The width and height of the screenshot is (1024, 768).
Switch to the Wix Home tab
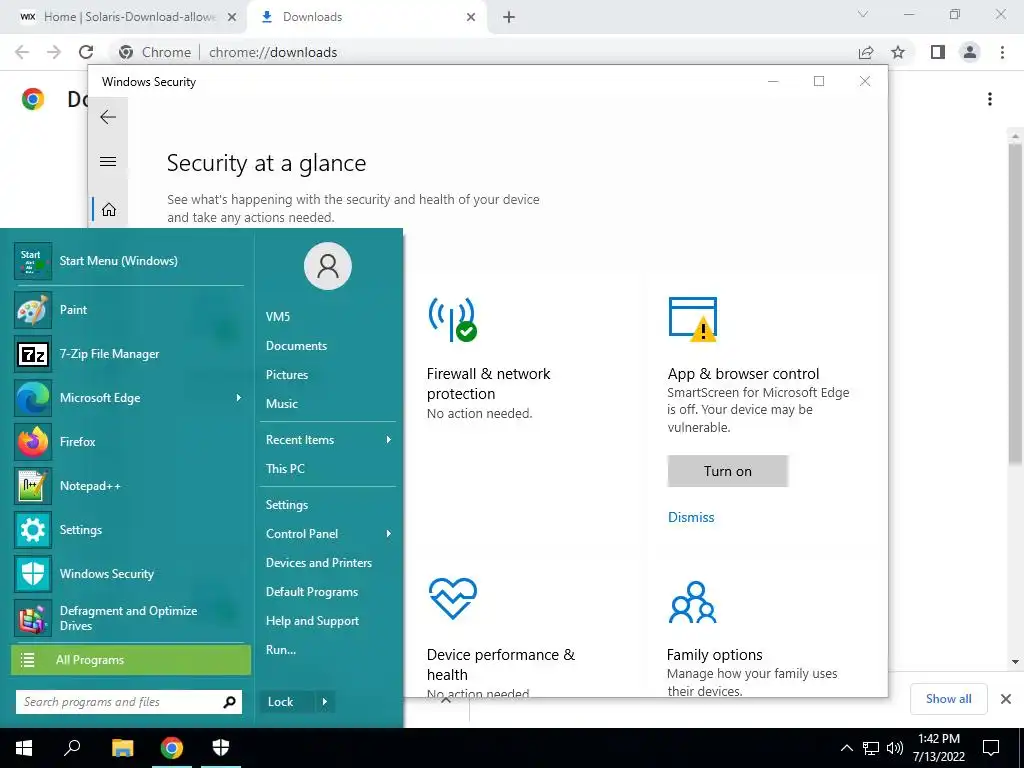pos(124,17)
